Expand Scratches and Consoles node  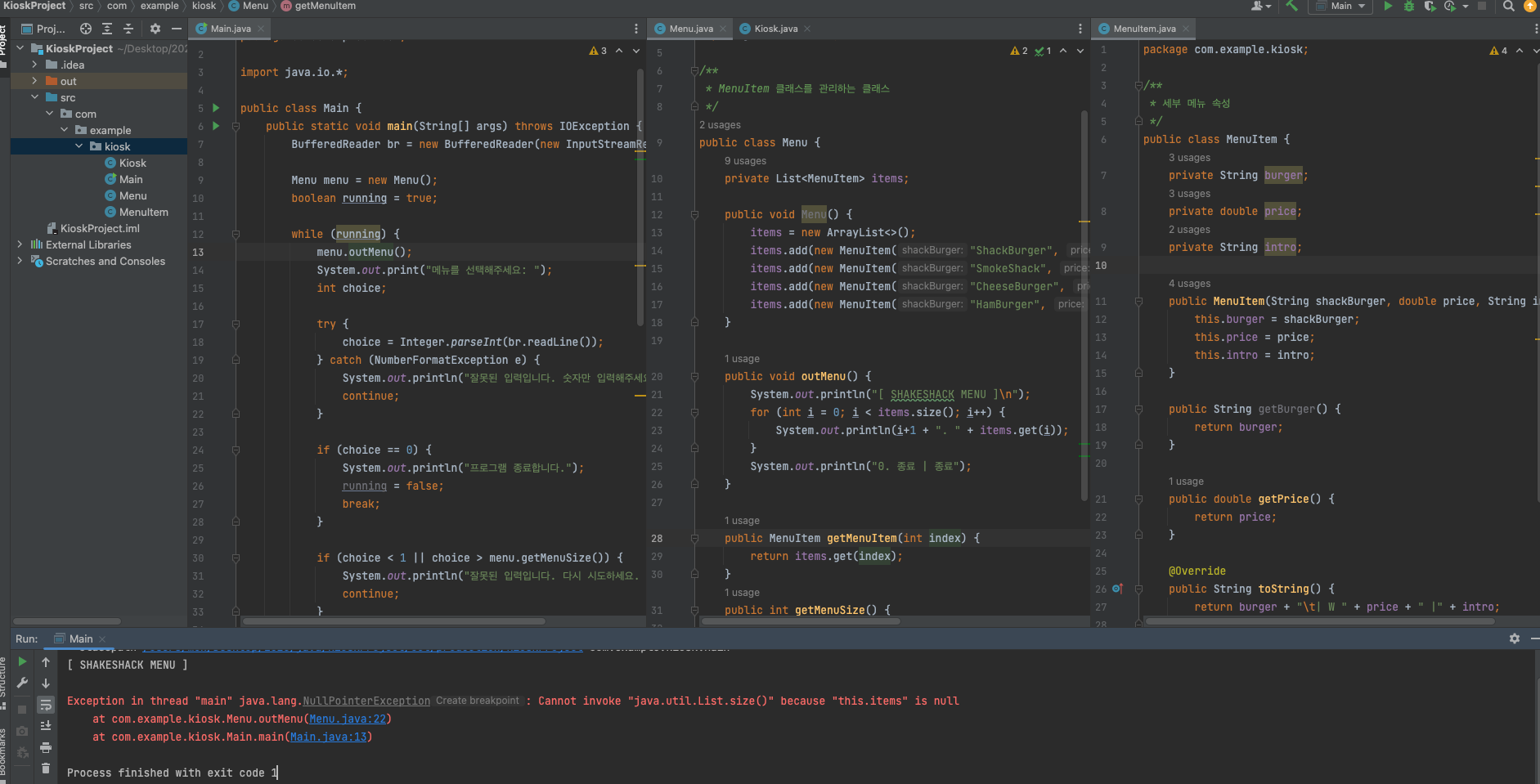point(20,261)
